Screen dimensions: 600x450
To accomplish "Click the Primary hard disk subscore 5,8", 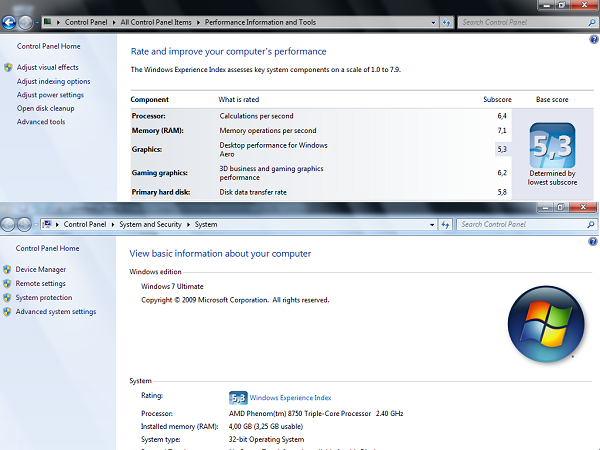I will 502,192.
